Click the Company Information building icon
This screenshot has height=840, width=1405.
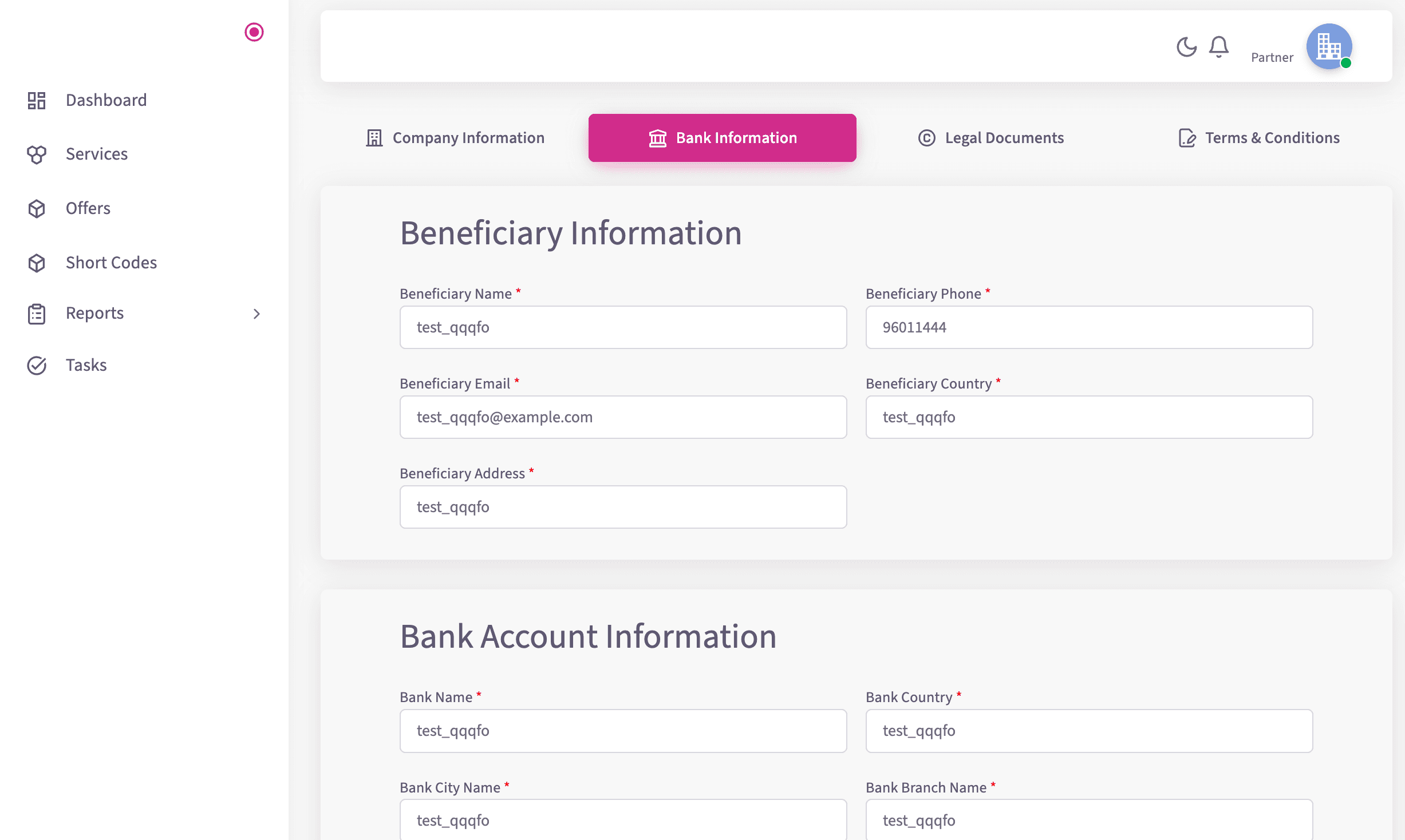374,137
